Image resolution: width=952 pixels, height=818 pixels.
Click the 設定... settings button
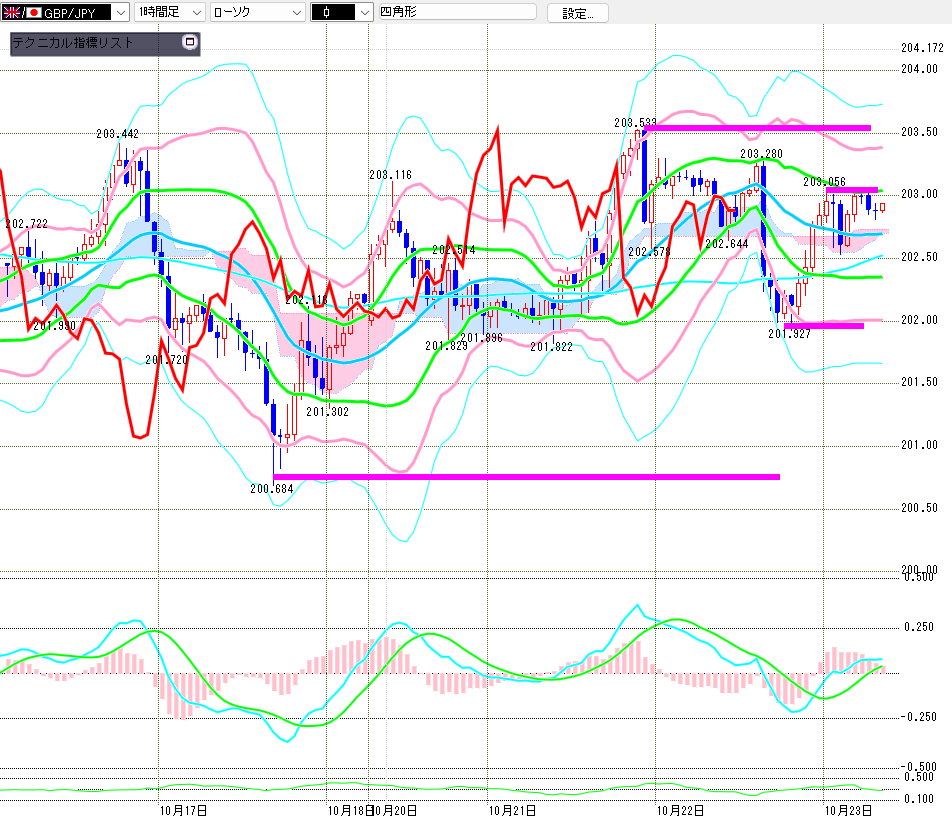(x=585, y=13)
